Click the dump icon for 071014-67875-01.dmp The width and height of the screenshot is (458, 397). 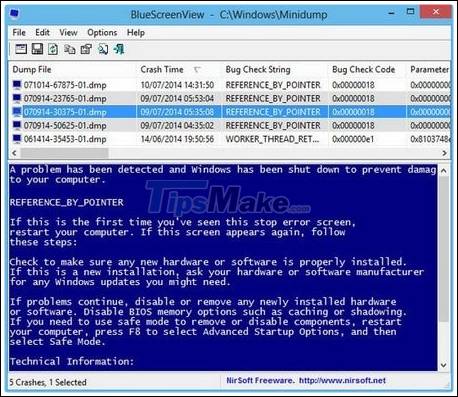click(x=17, y=85)
